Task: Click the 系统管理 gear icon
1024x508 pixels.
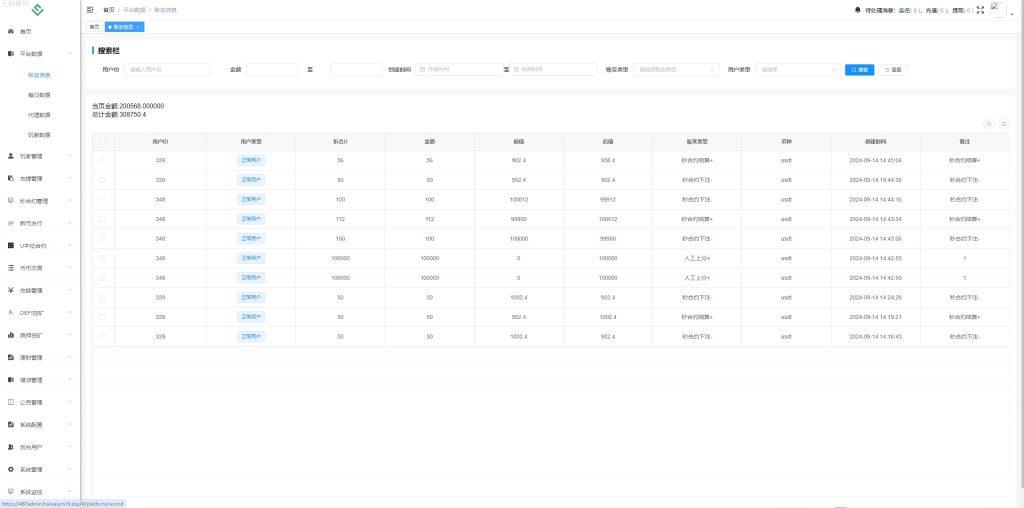Action: [x=10, y=469]
